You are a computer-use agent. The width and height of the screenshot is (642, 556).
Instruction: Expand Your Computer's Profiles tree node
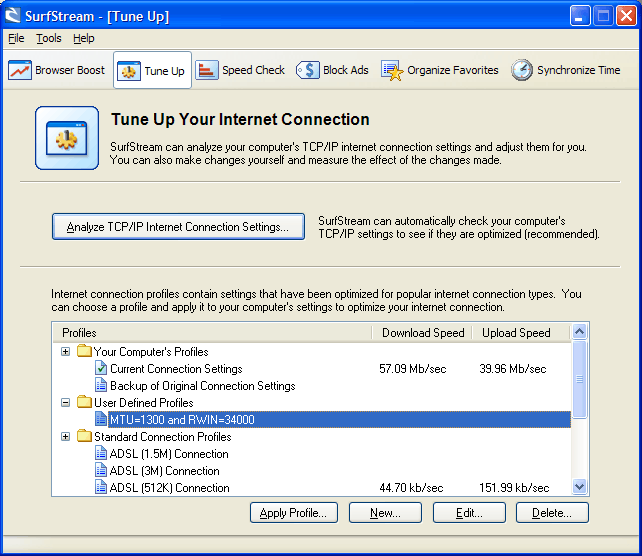[66, 352]
